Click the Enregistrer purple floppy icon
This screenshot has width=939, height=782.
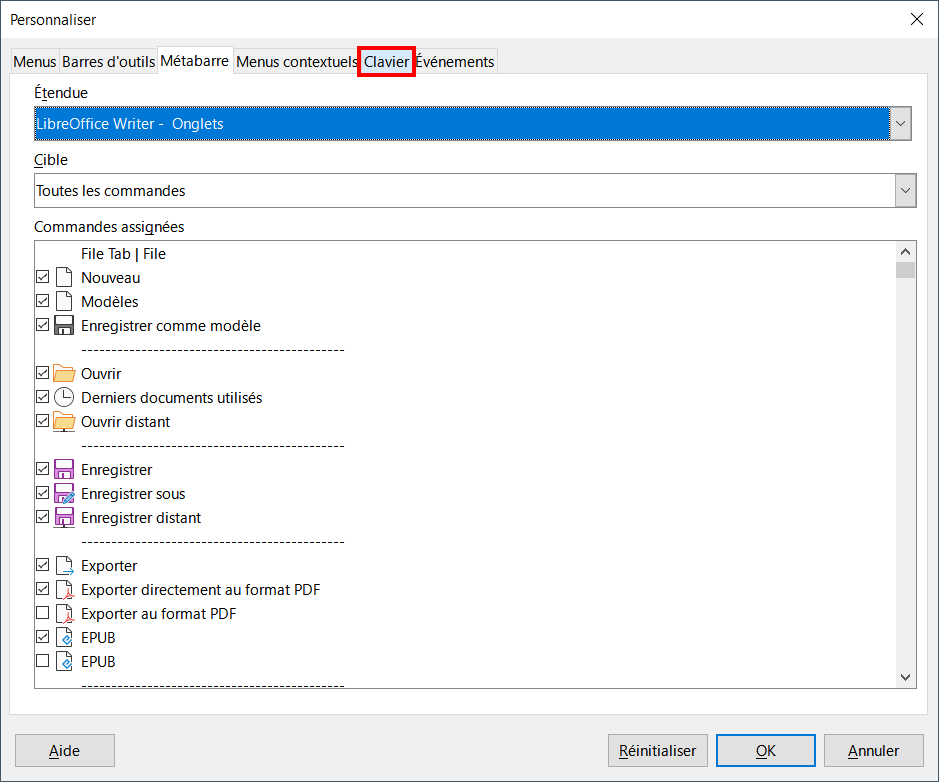(64, 469)
